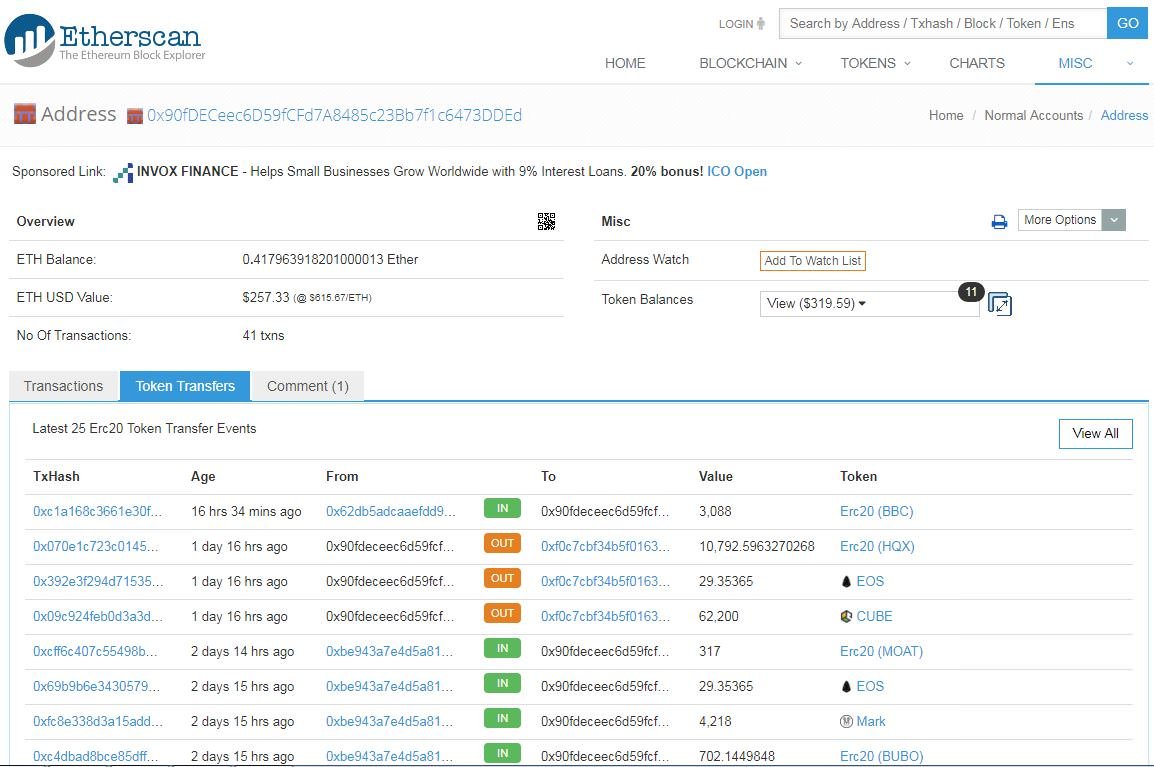Click the Mark token icon

point(846,722)
